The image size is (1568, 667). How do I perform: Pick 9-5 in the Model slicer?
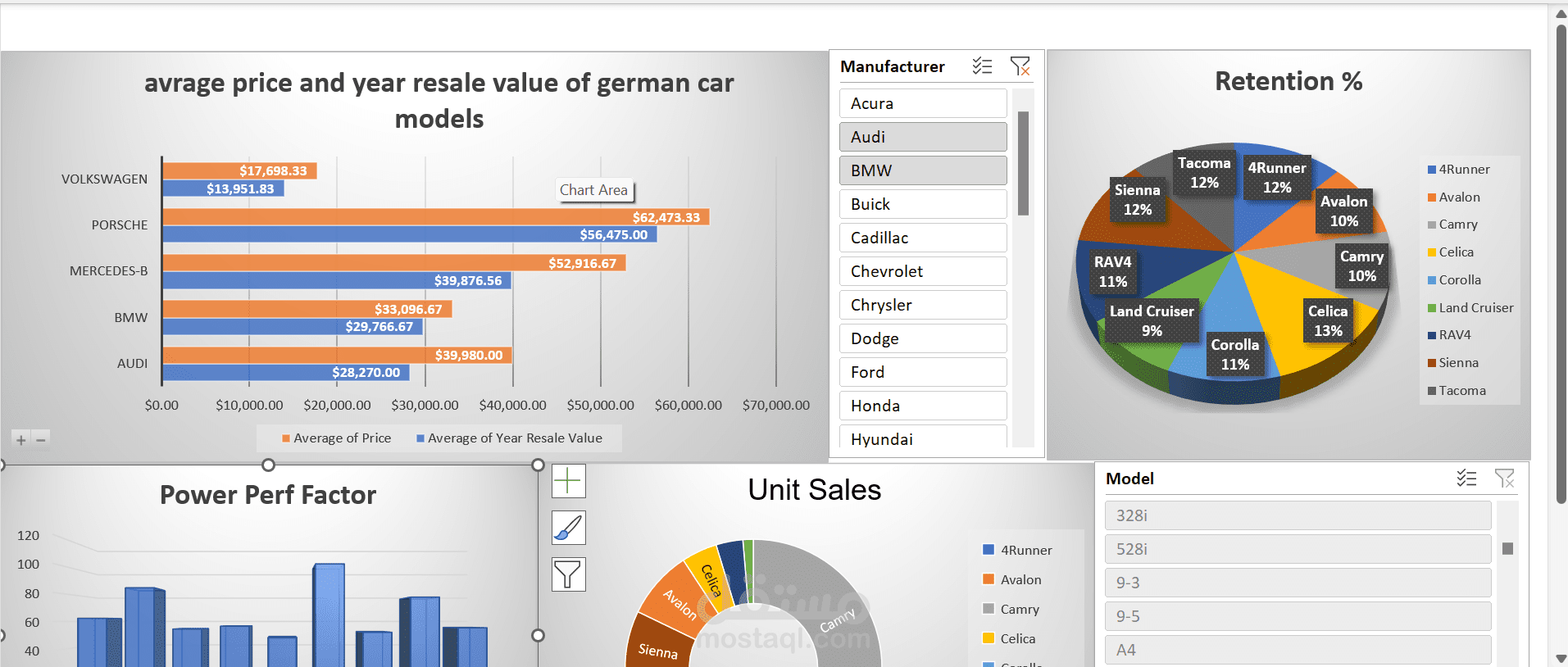(1298, 616)
